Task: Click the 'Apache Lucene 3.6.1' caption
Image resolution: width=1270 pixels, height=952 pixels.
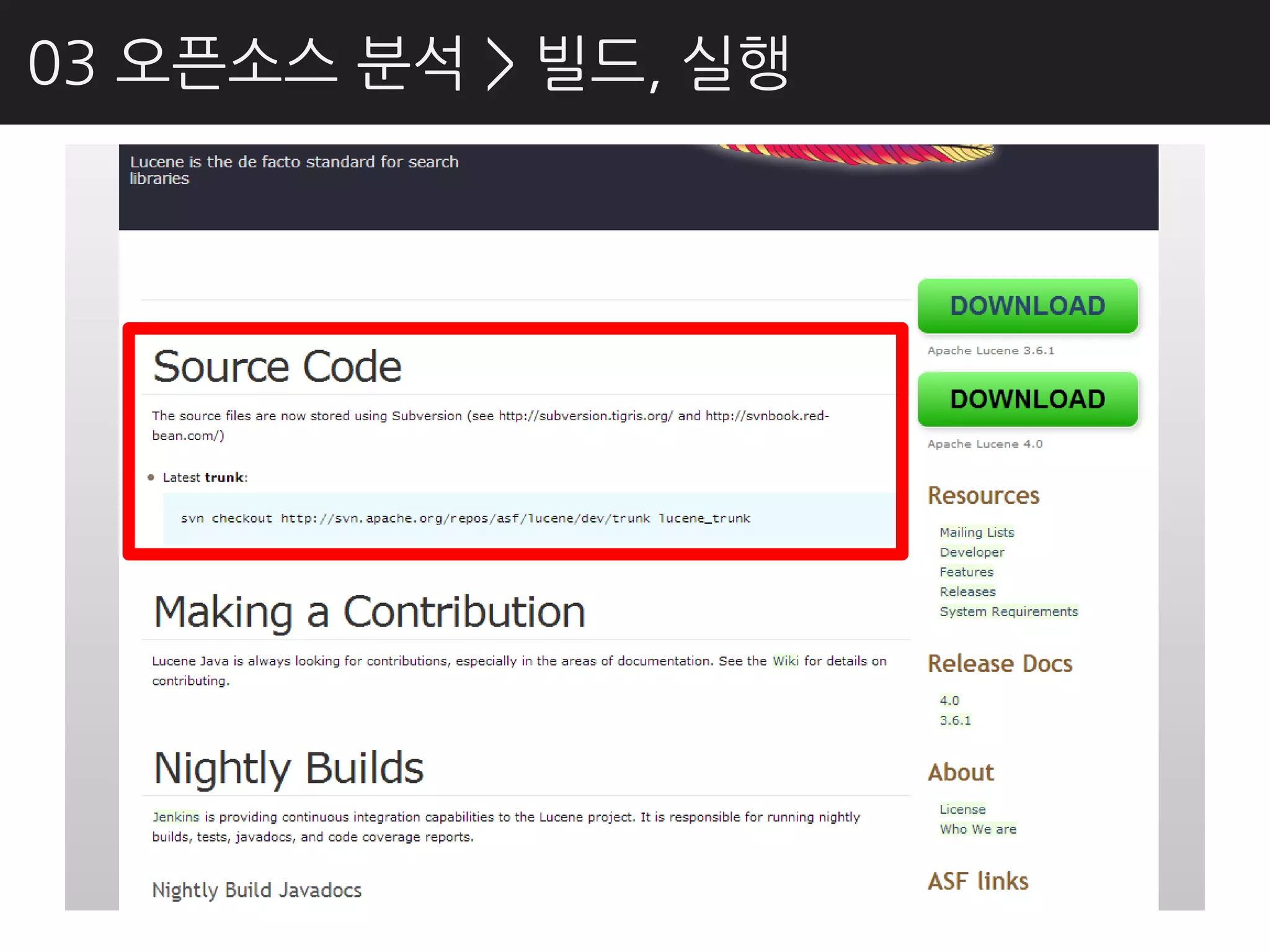Action: 991,351
